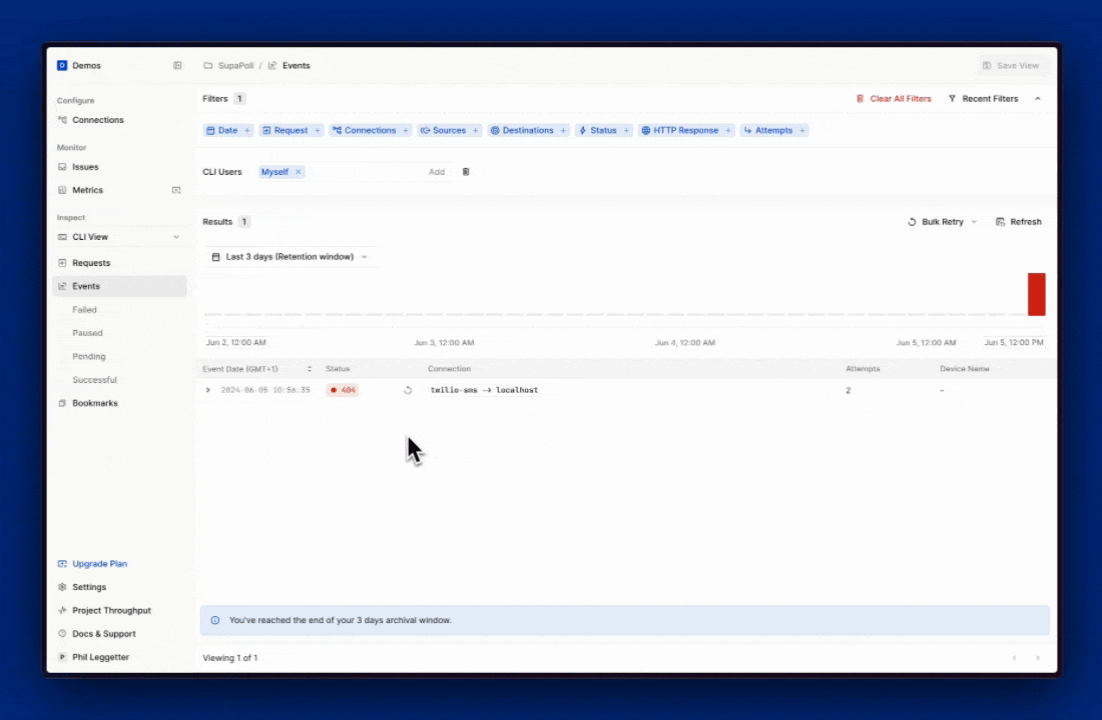Add a Sources filter
Image resolution: width=1102 pixels, height=720 pixels.
(x=449, y=131)
